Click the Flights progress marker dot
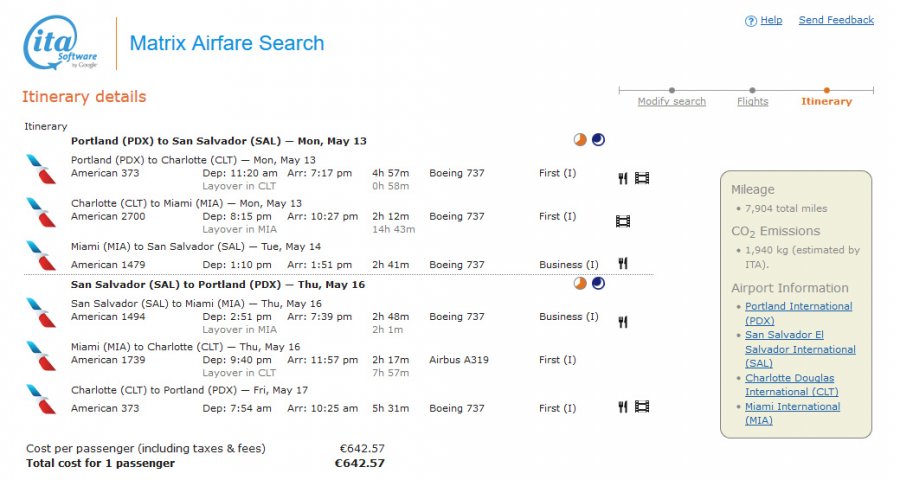The image size is (900, 480). 752,91
